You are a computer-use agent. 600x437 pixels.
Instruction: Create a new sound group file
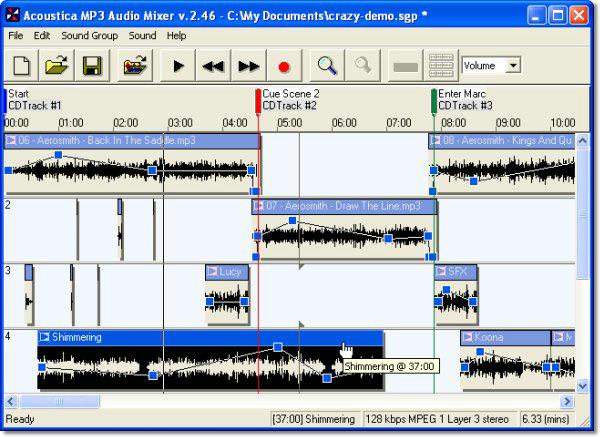[21, 66]
